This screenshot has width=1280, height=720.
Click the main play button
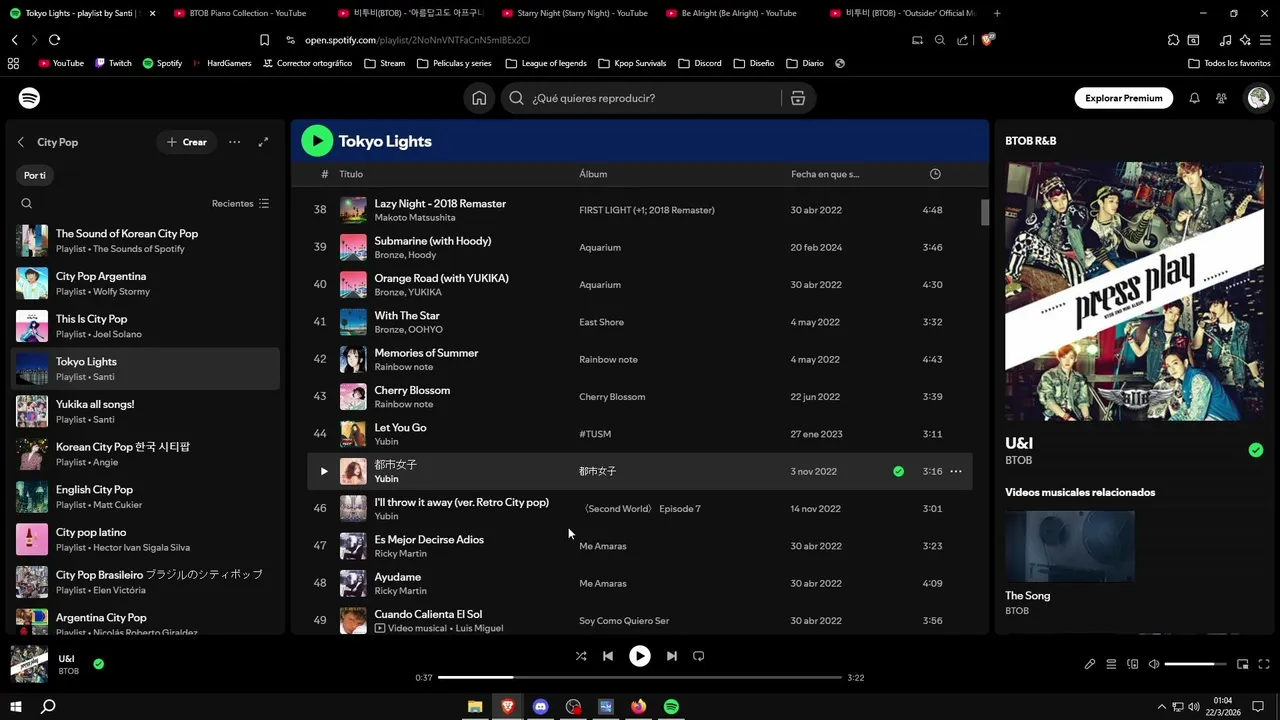(639, 656)
